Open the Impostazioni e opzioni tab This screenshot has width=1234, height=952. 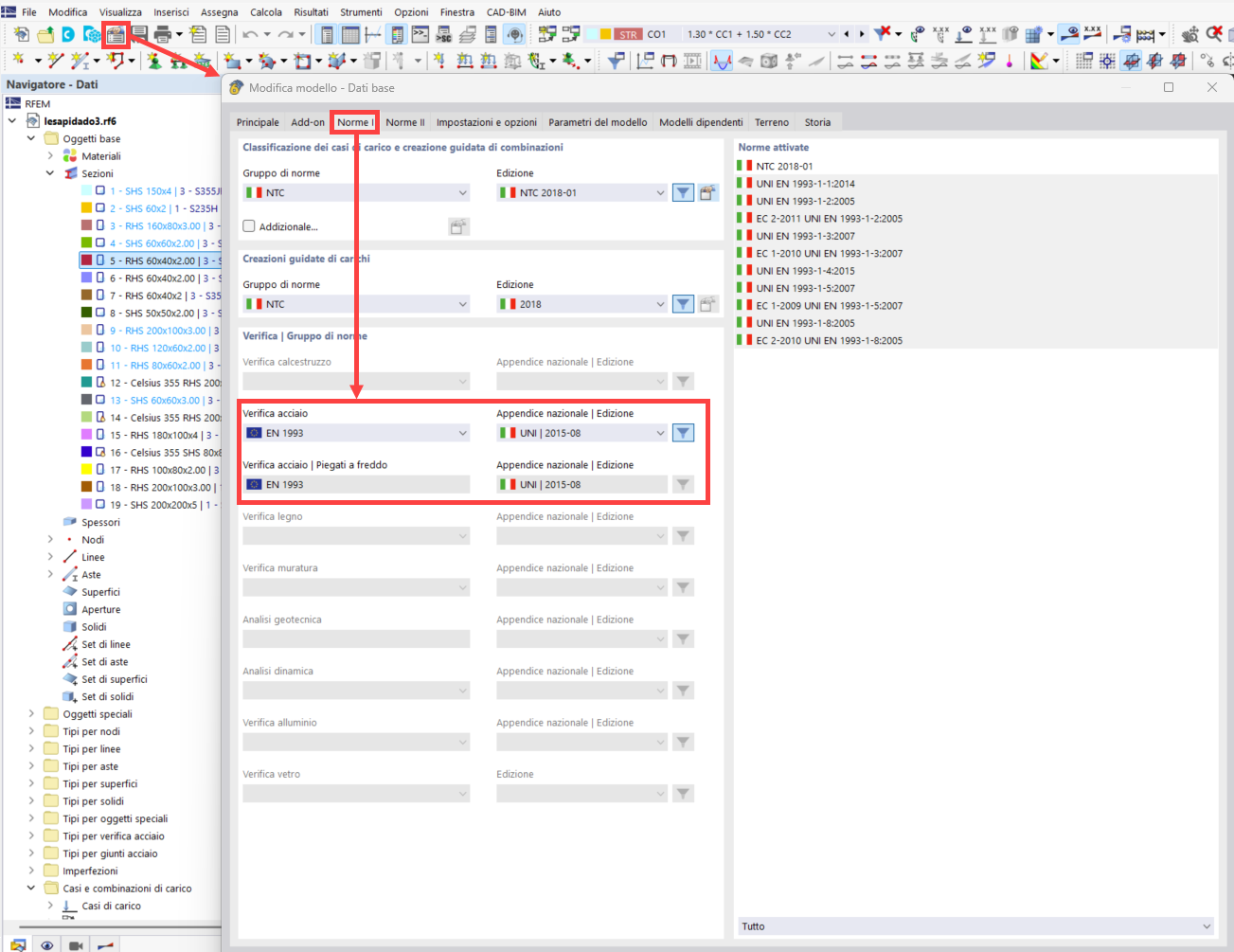487,122
